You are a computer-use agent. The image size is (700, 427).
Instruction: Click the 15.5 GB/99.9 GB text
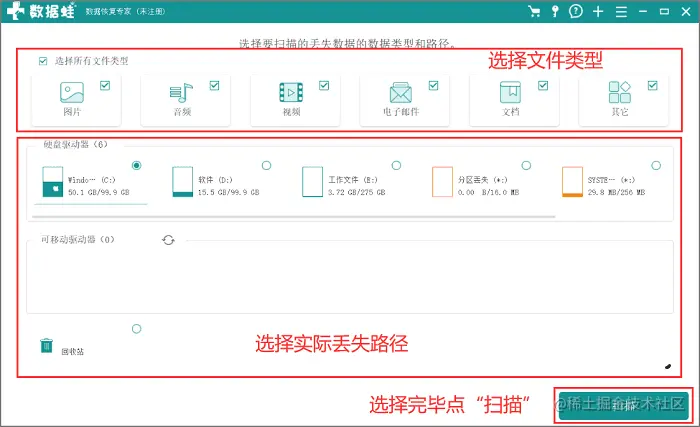click(229, 192)
